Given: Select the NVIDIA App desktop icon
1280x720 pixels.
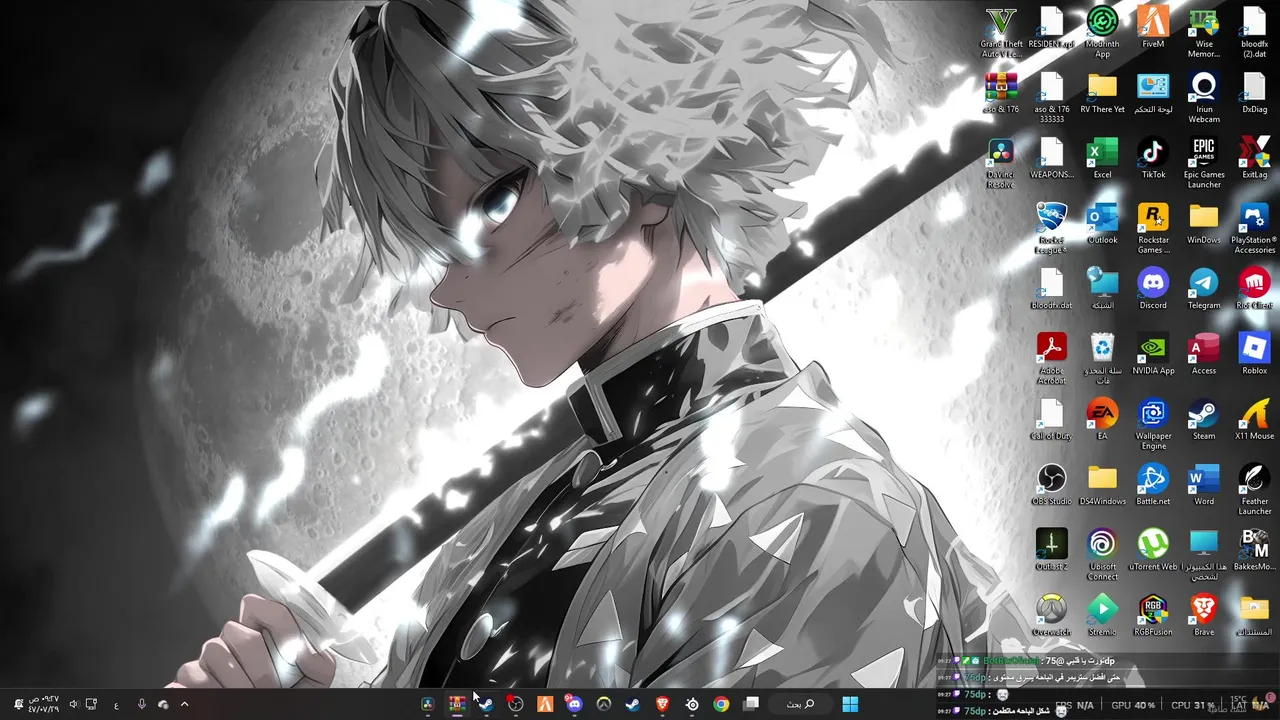Looking at the screenshot, I should pyautogui.click(x=1153, y=355).
